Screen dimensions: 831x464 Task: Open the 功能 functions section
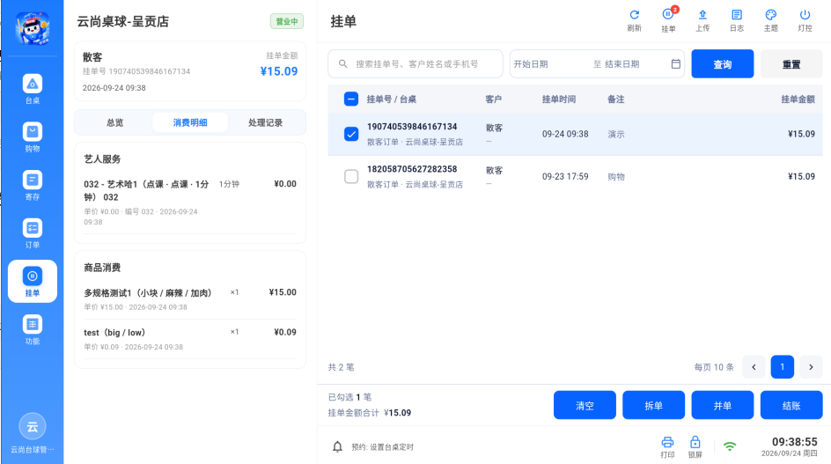(32, 329)
